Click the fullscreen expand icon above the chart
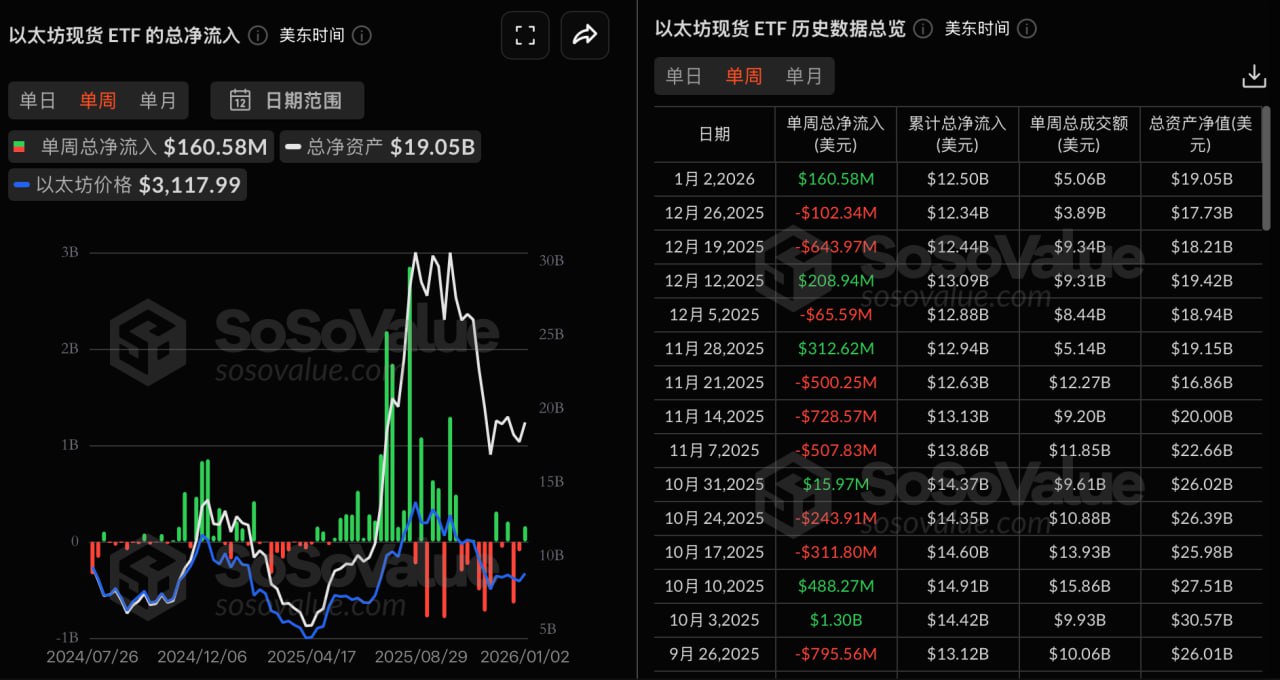This screenshot has height=680, width=1280. pyautogui.click(x=525, y=34)
